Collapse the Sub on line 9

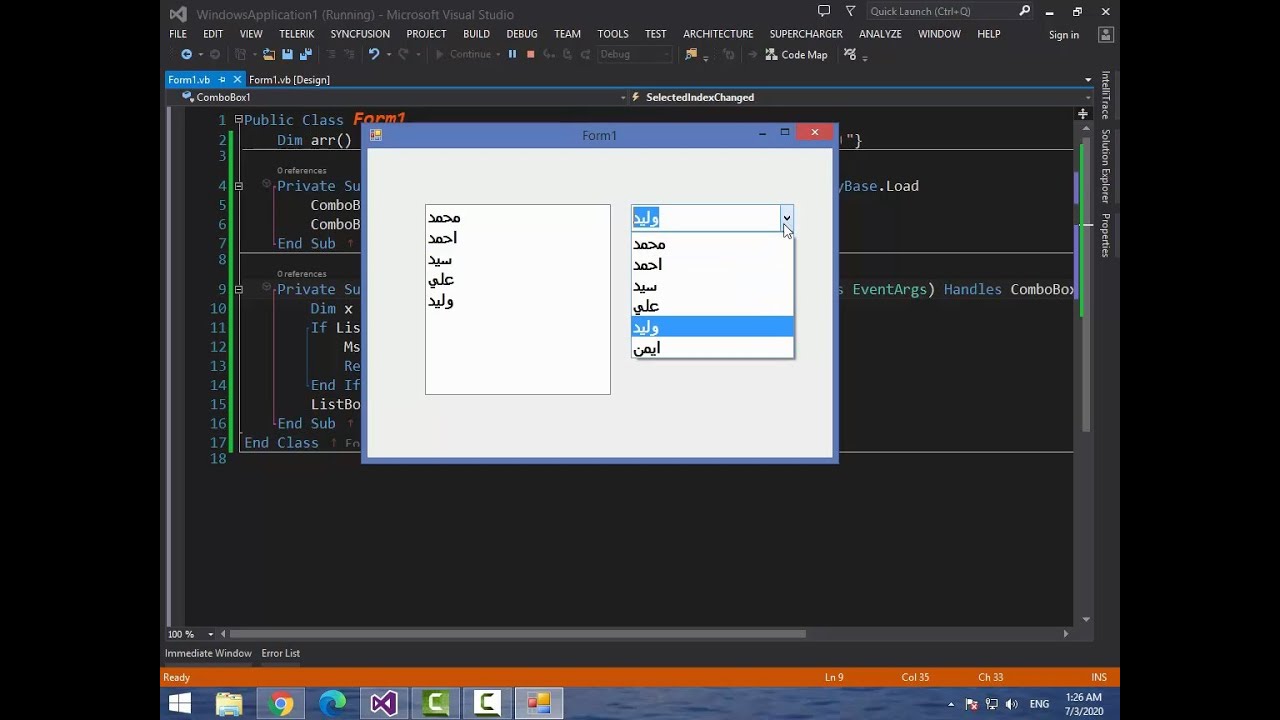[x=238, y=289]
